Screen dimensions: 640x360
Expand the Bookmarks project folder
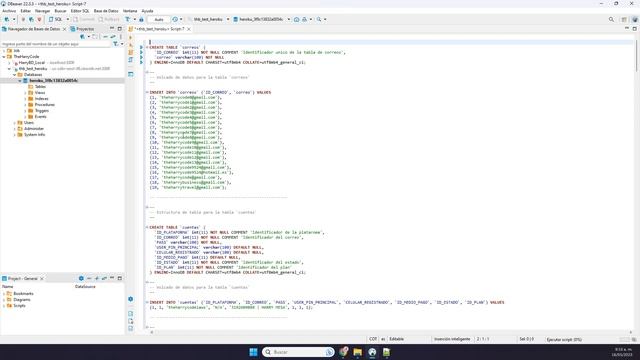tap(4, 293)
